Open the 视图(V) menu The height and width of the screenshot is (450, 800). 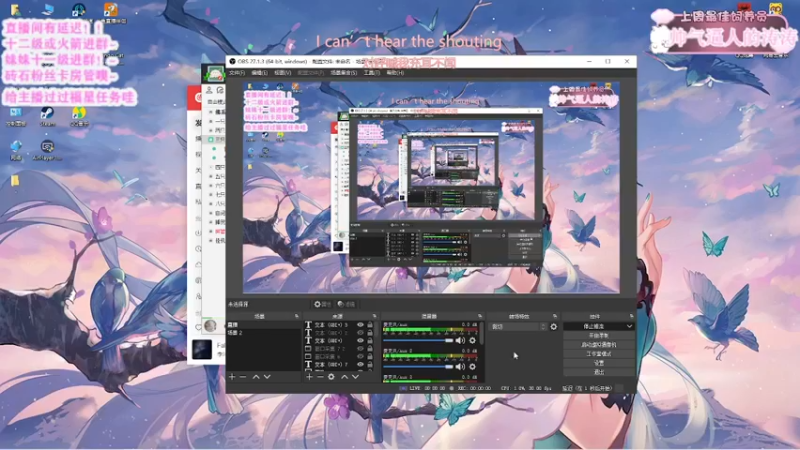(x=283, y=73)
